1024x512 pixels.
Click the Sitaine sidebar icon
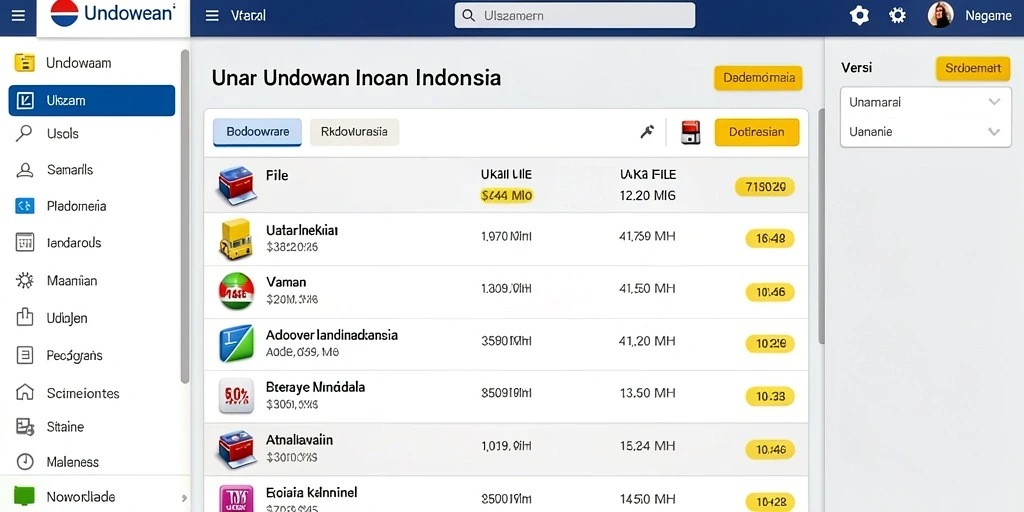click(x=24, y=426)
